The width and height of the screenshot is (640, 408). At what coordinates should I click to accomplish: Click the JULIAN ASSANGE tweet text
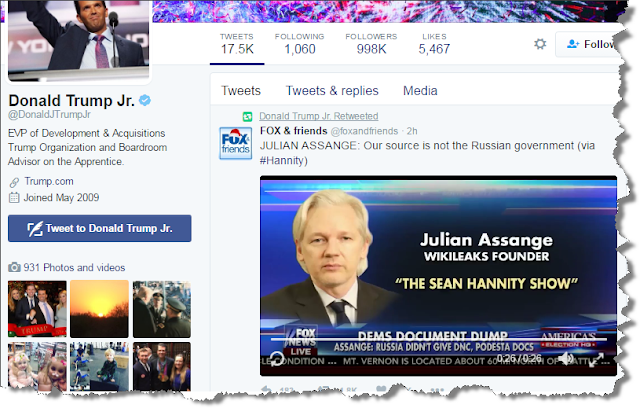point(427,153)
